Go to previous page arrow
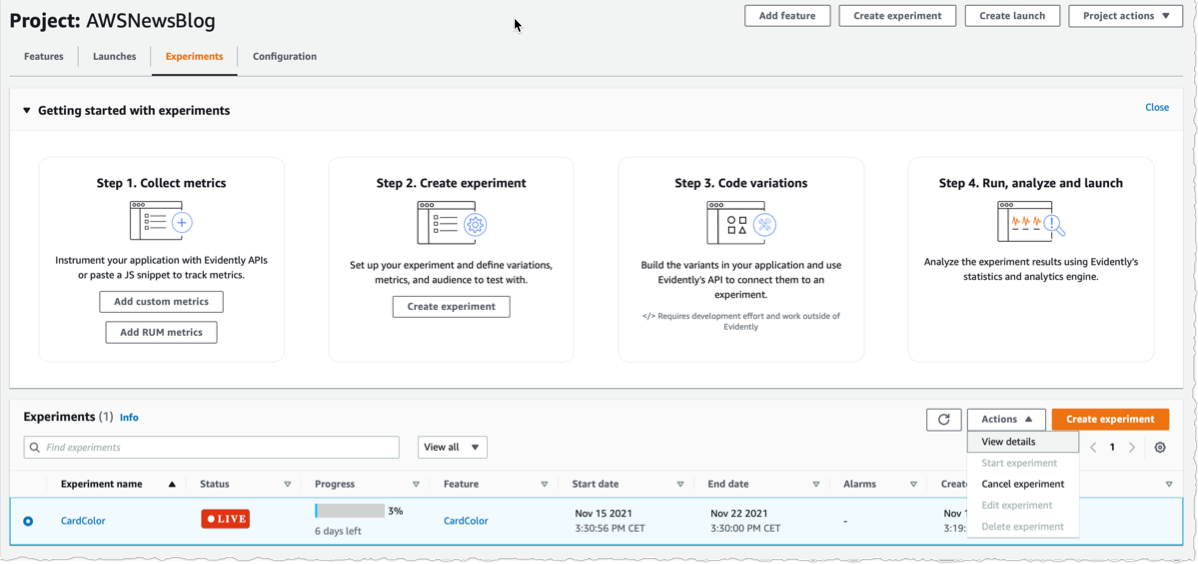1198x564 pixels. 1093,447
